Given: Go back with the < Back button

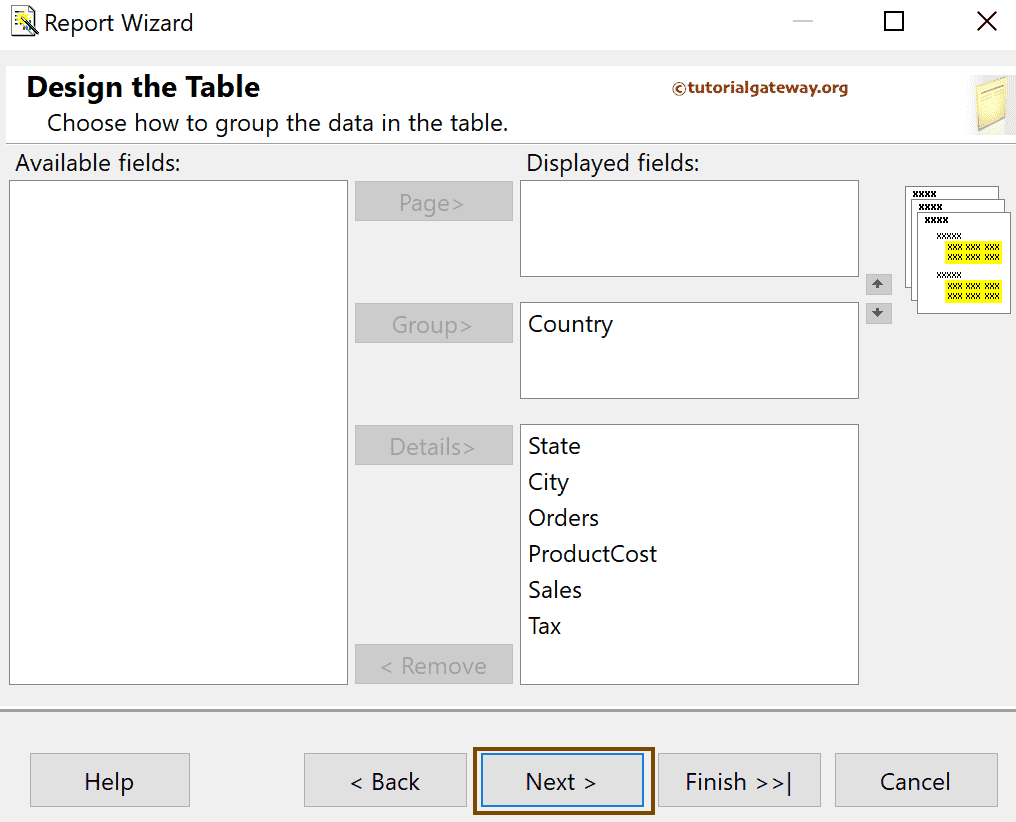Looking at the screenshot, I should (x=385, y=781).
